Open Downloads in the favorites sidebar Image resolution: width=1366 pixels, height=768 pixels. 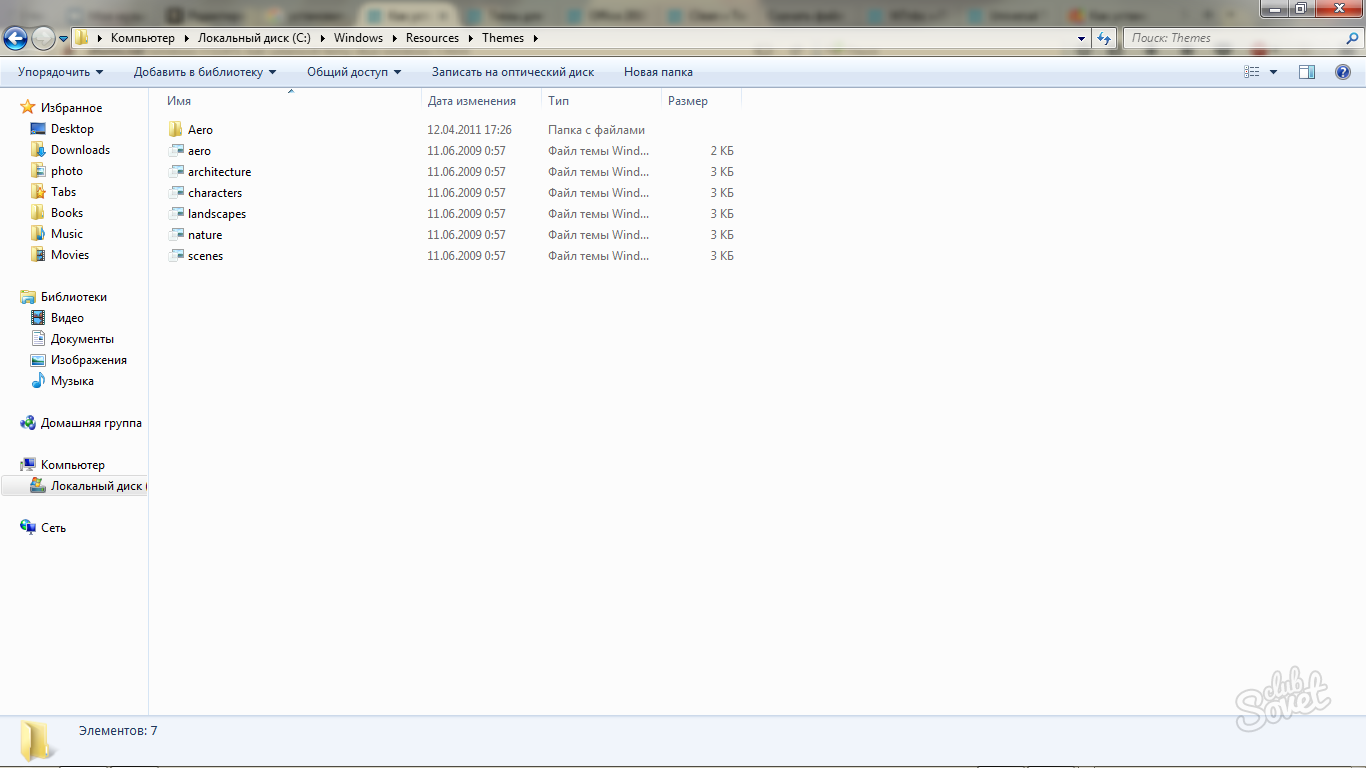click(x=80, y=150)
